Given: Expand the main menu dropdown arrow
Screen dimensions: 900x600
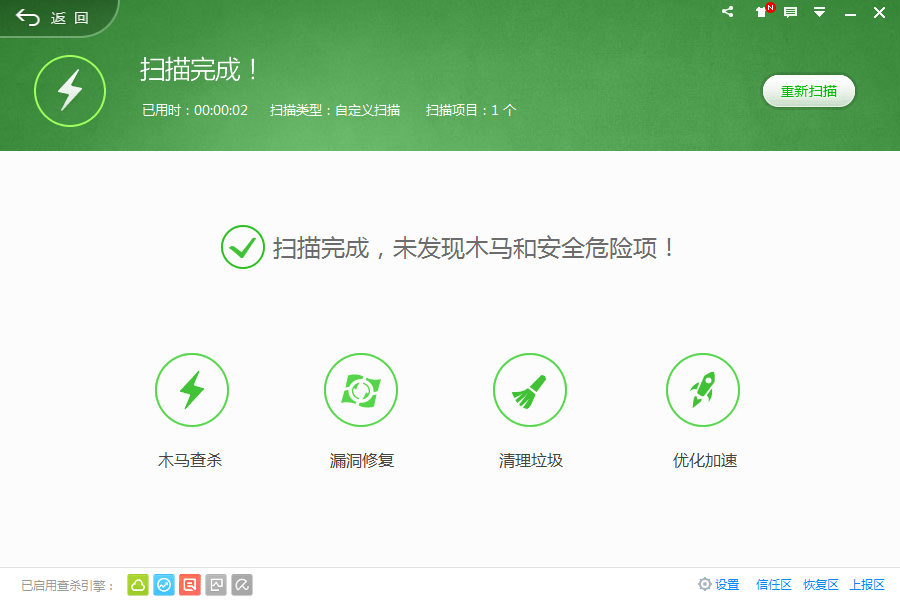Looking at the screenshot, I should click(819, 12).
